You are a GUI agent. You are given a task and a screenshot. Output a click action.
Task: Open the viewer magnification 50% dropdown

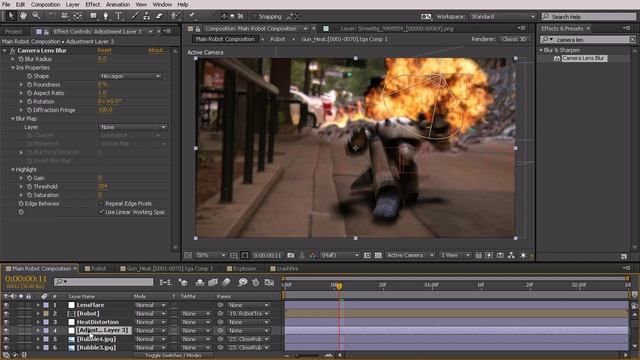coord(210,256)
